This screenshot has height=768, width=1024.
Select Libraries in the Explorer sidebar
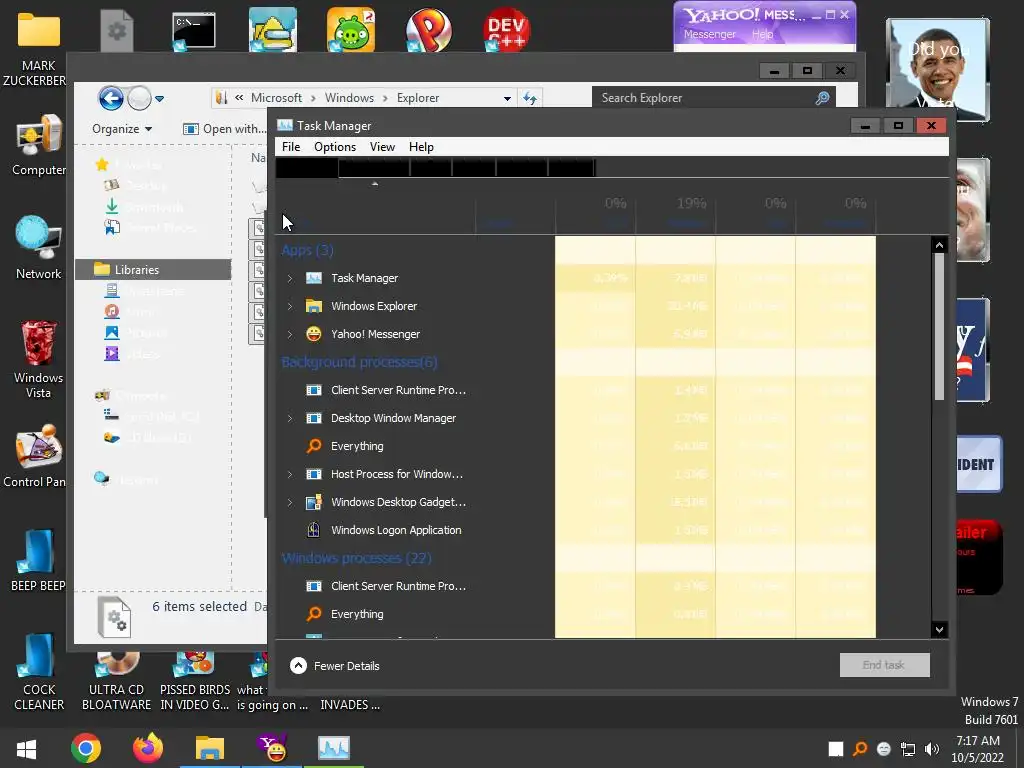[153, 270]
